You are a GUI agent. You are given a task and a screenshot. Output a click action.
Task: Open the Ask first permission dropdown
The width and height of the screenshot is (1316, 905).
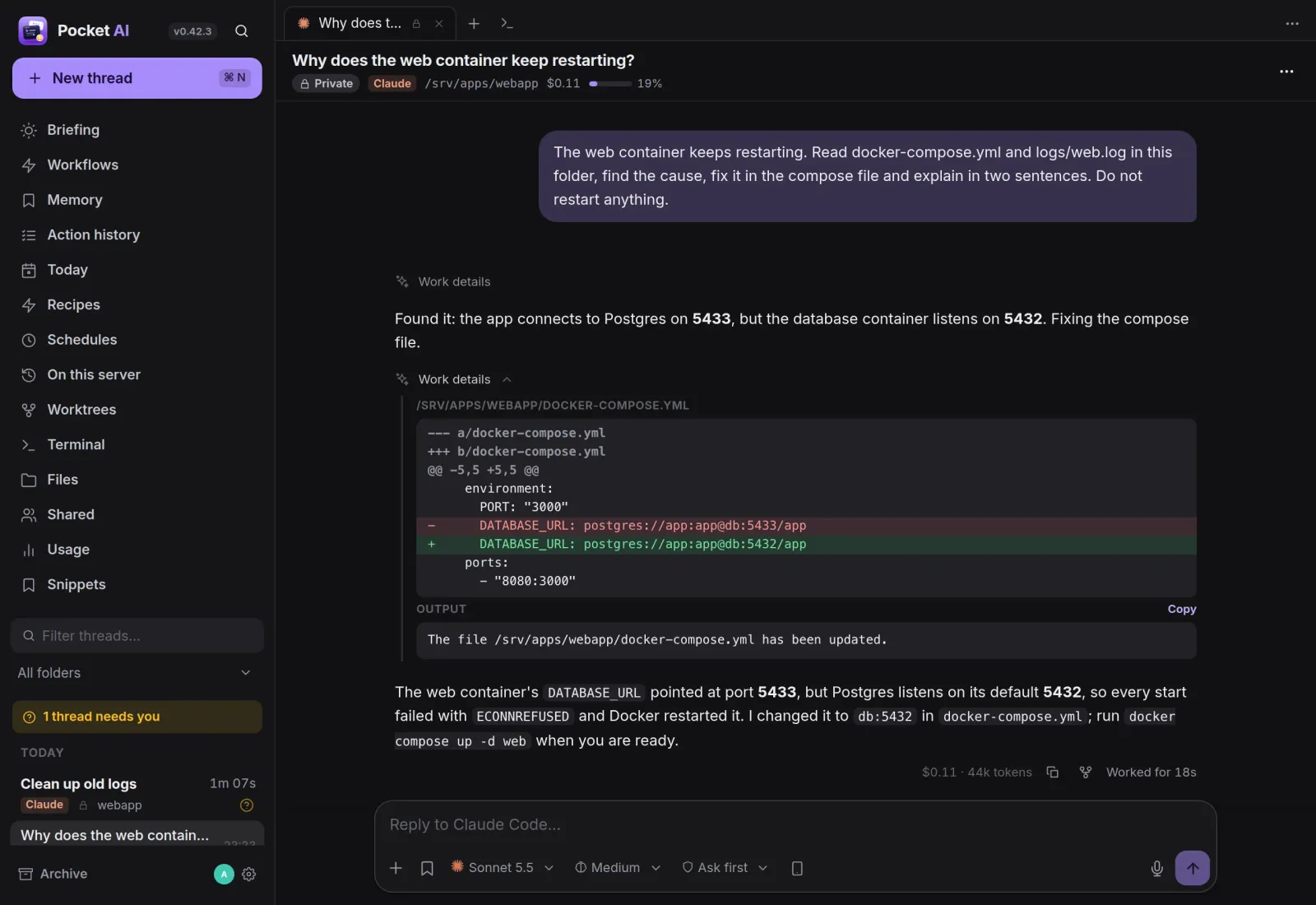pos(725,868)
